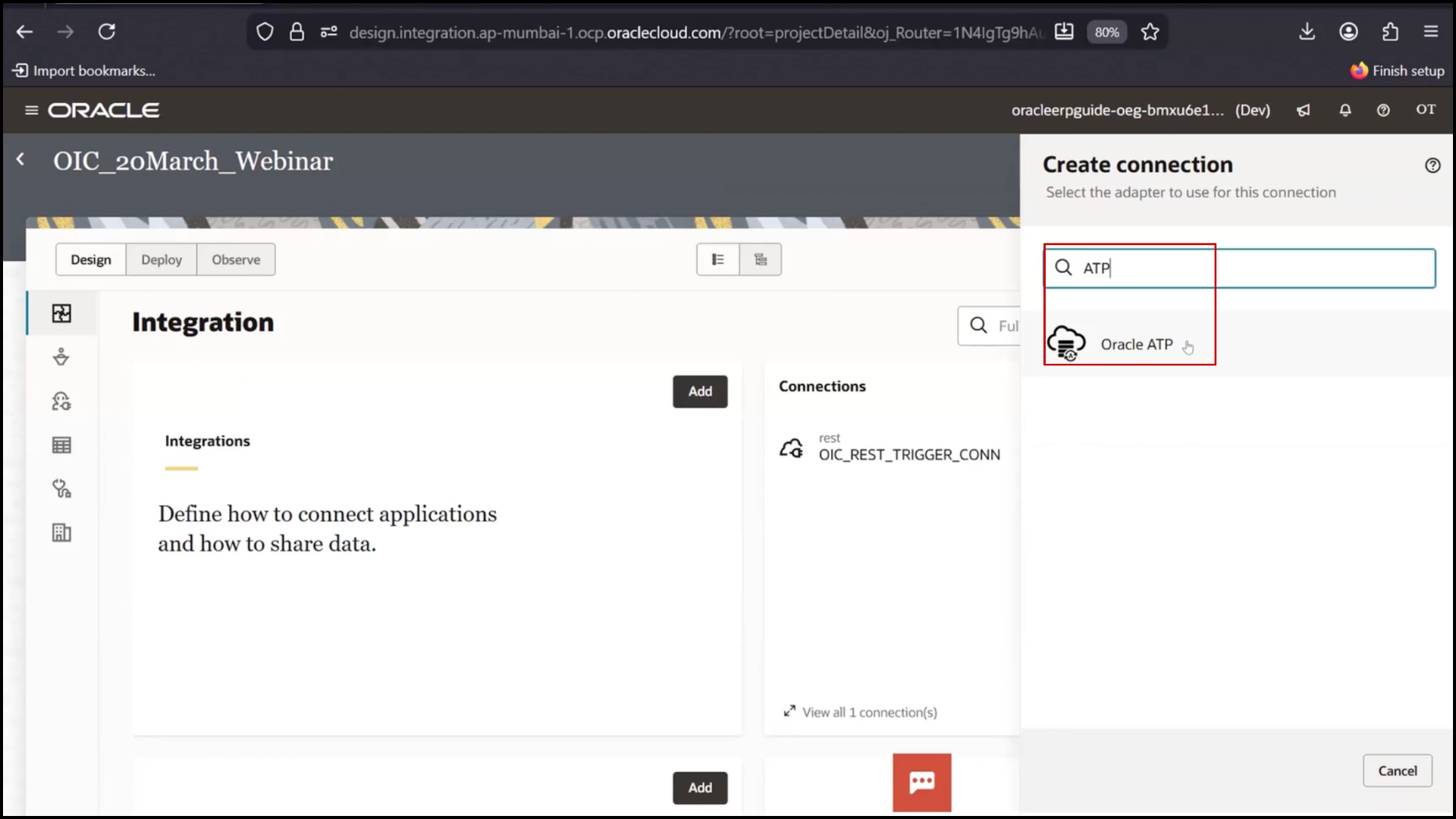Image resolution: width=1456 pixels, height=819 pixels.
Task: Open the second sidebar icon below Integration
Action: pyautogui.click(x=61, y=356)
